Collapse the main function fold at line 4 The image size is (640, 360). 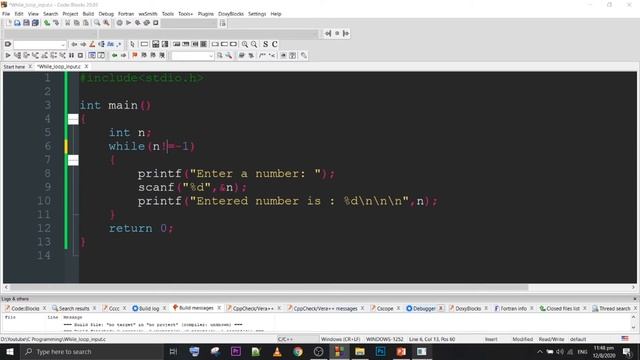pos(73,119)
